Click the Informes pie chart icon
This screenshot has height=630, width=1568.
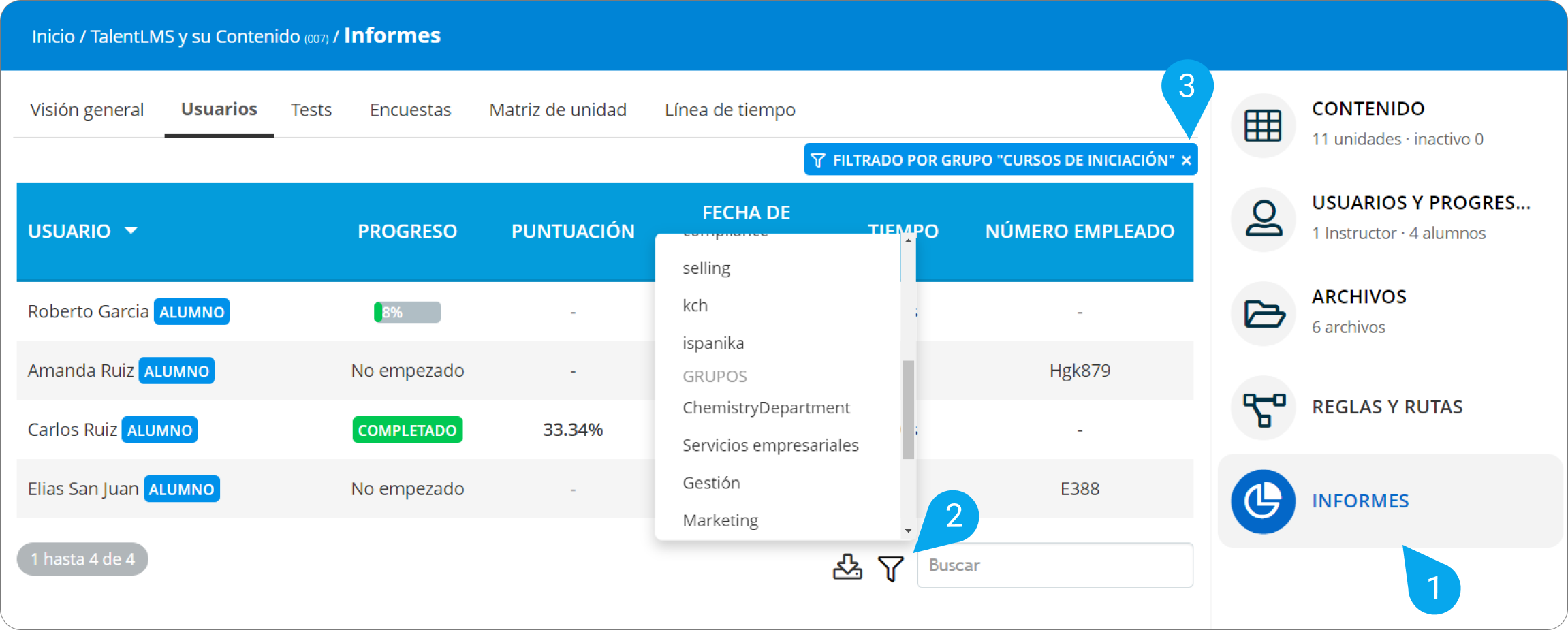pos(1263,502)
